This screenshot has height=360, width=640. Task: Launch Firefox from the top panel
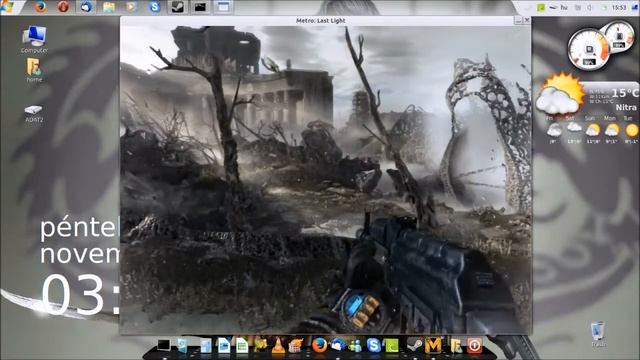point(40,7)
